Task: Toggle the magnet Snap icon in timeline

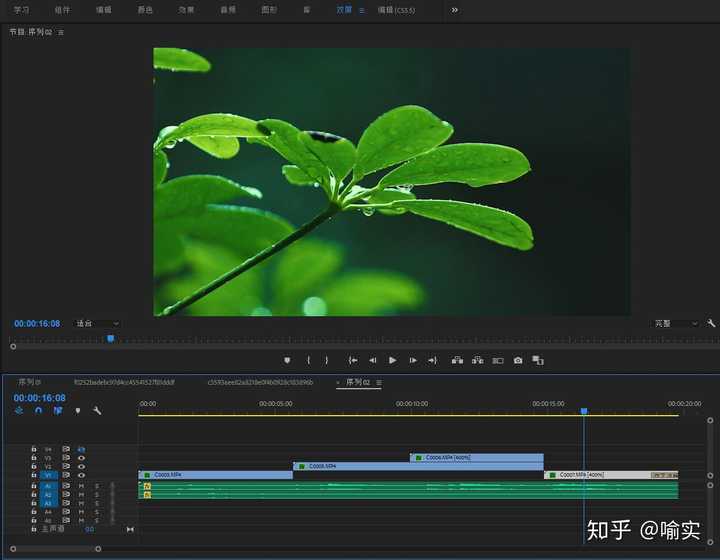Action: tap(39, 410)
